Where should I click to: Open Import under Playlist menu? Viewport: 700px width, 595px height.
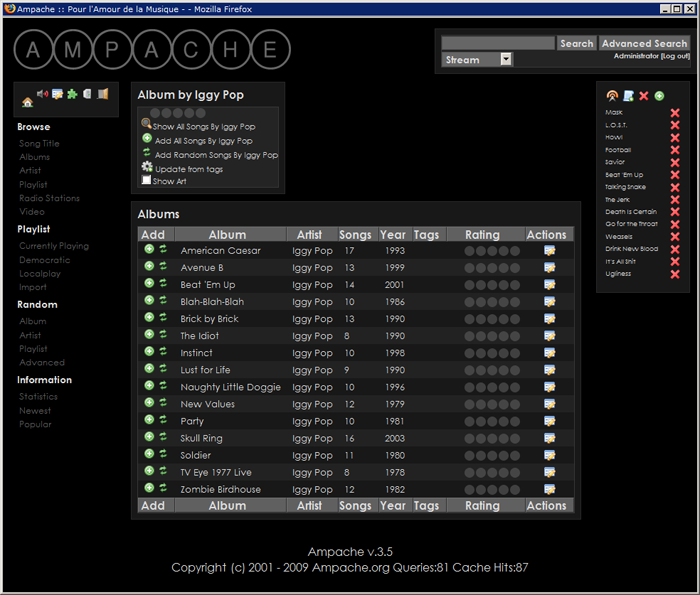click(33, 287)
